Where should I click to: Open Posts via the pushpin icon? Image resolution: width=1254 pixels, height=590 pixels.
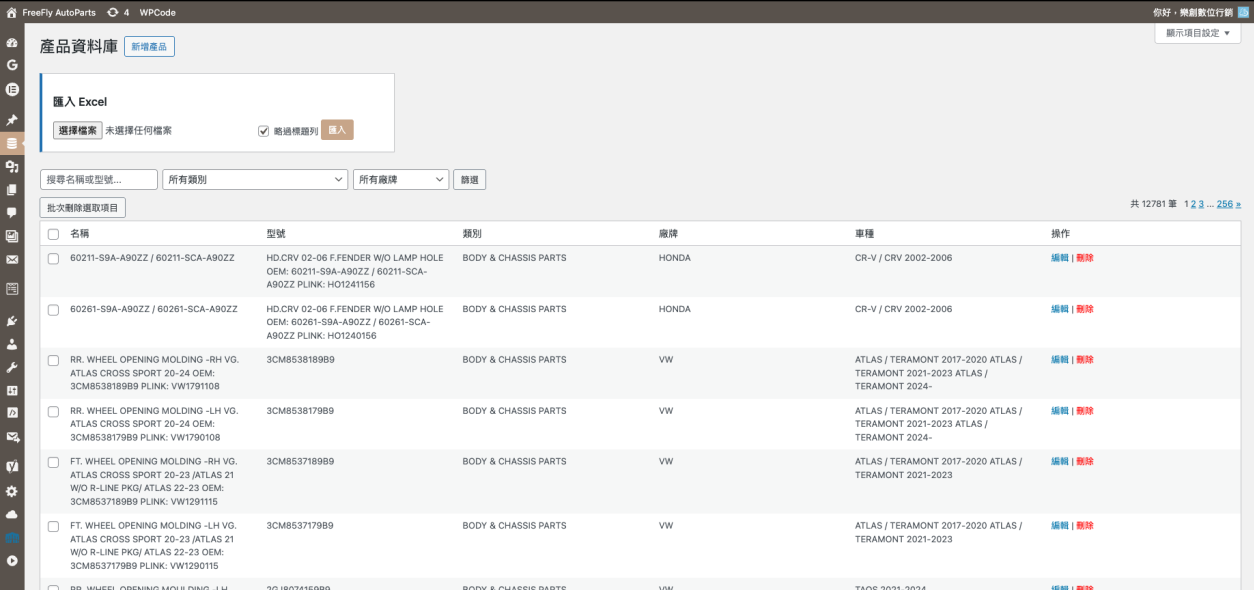tap(12, 119)
